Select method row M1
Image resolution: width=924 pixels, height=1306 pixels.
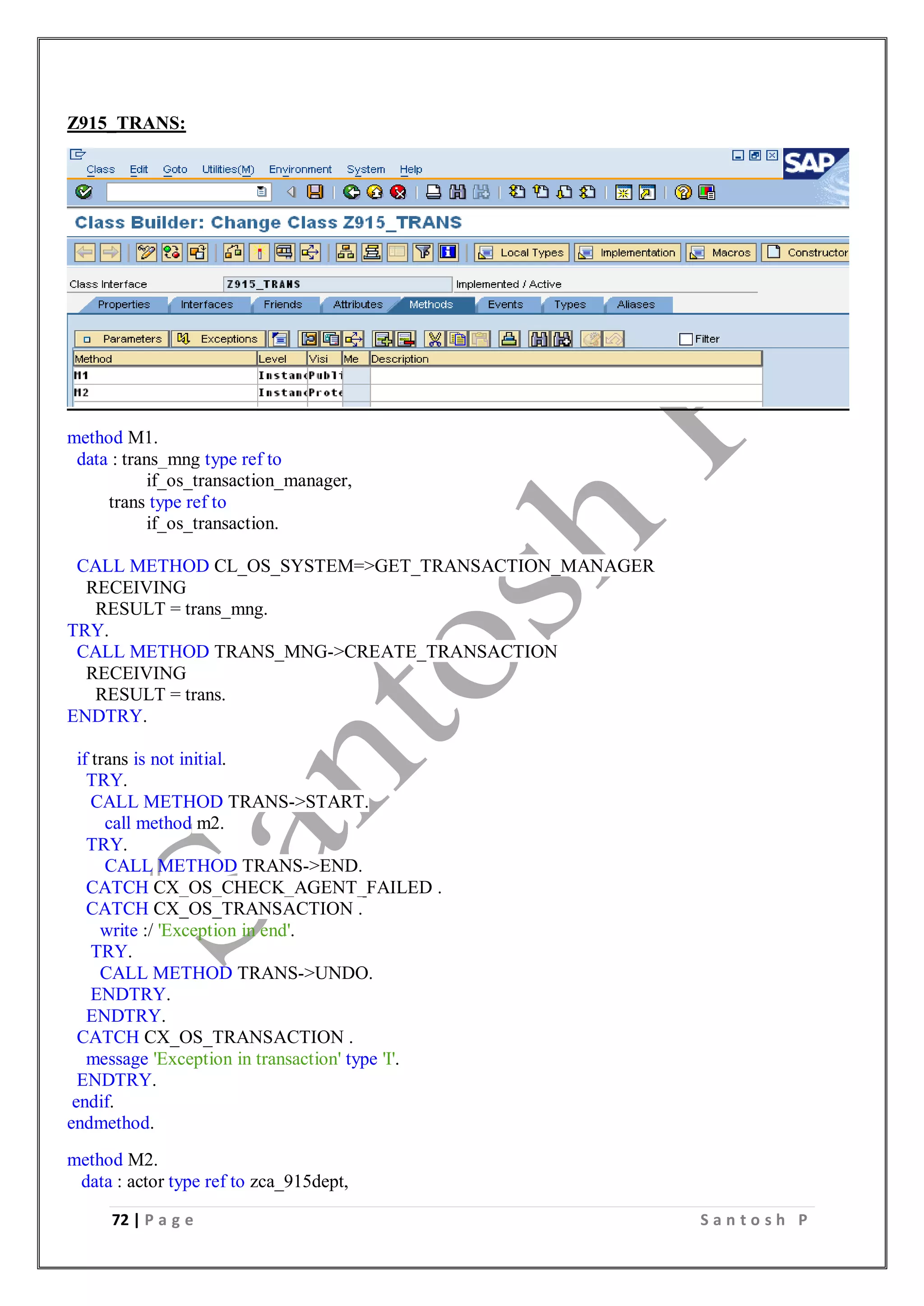165,375
